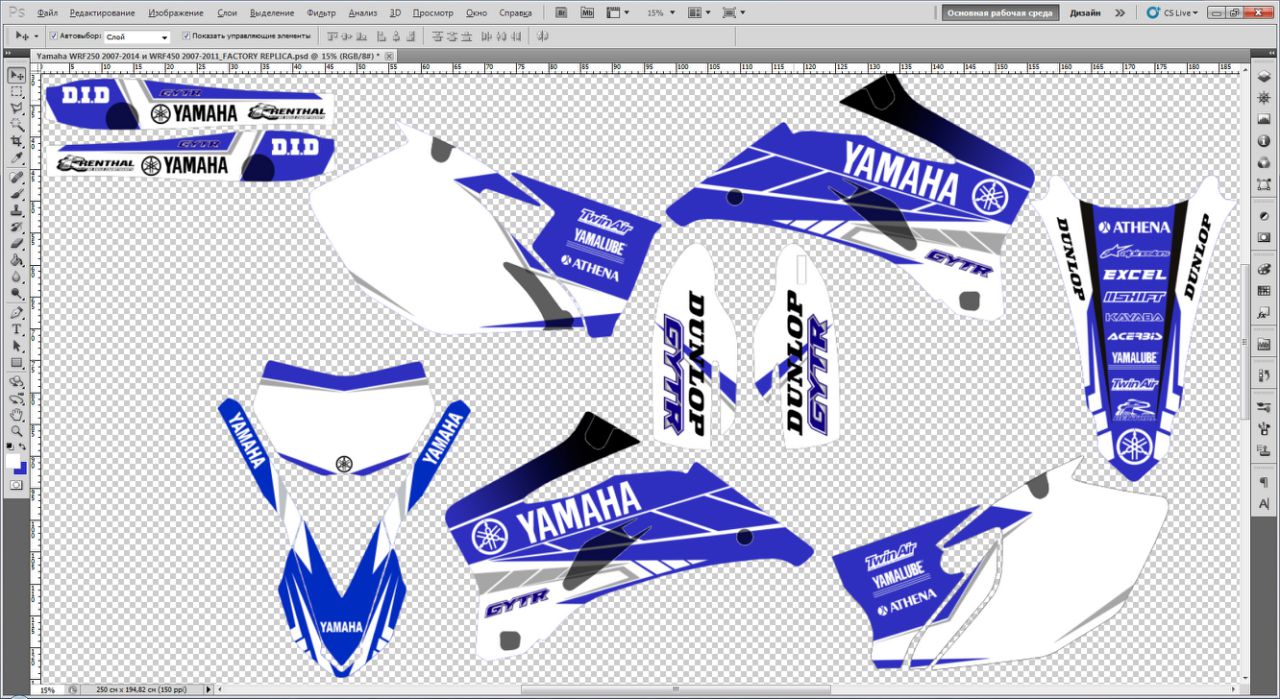The height and width of the screenshot is (699, 1280).
Task: Toggle the Автовыбор checkbox
Action: (54, 36)
